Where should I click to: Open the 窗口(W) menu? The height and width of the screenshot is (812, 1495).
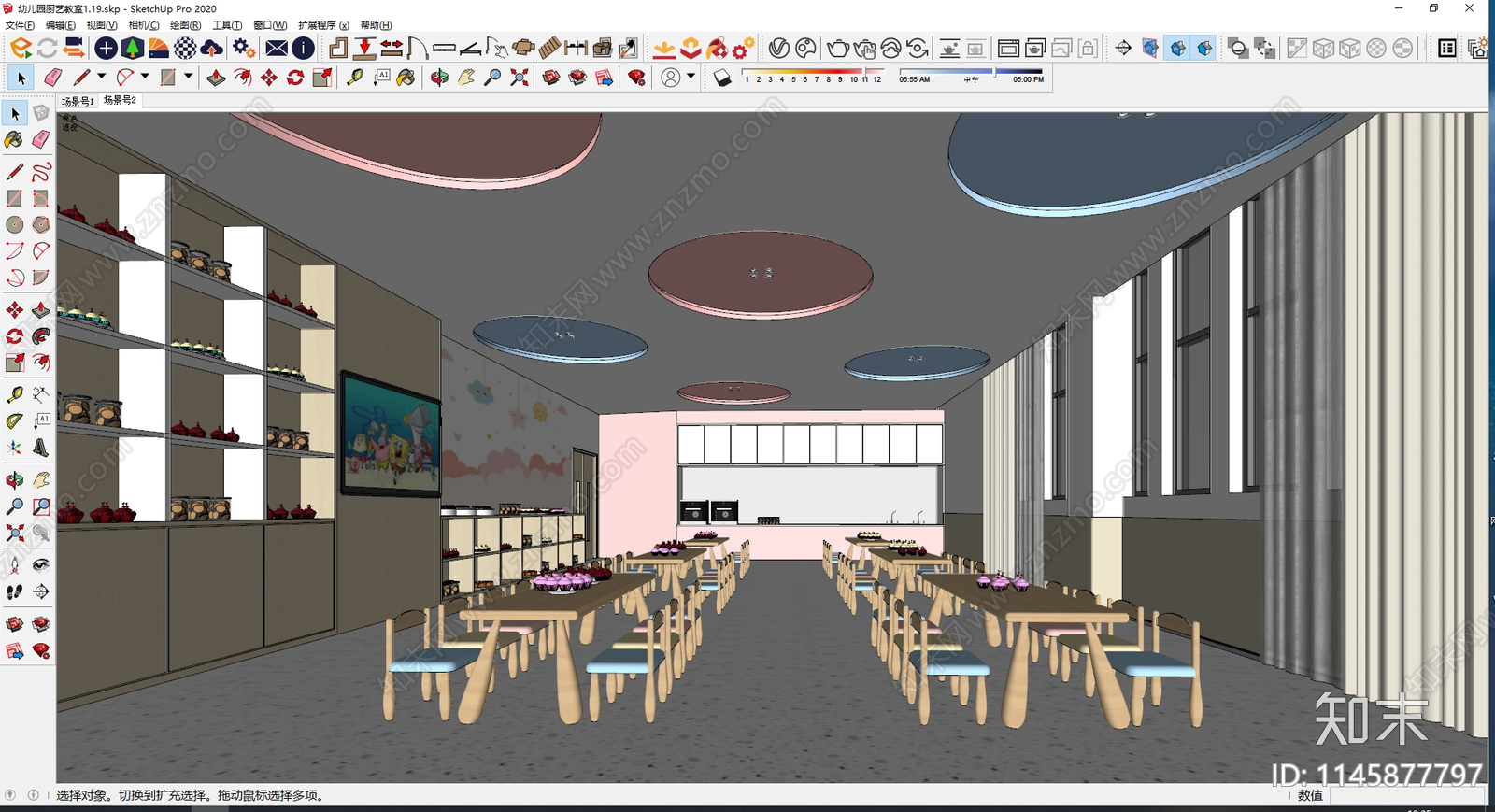point(270,25)
